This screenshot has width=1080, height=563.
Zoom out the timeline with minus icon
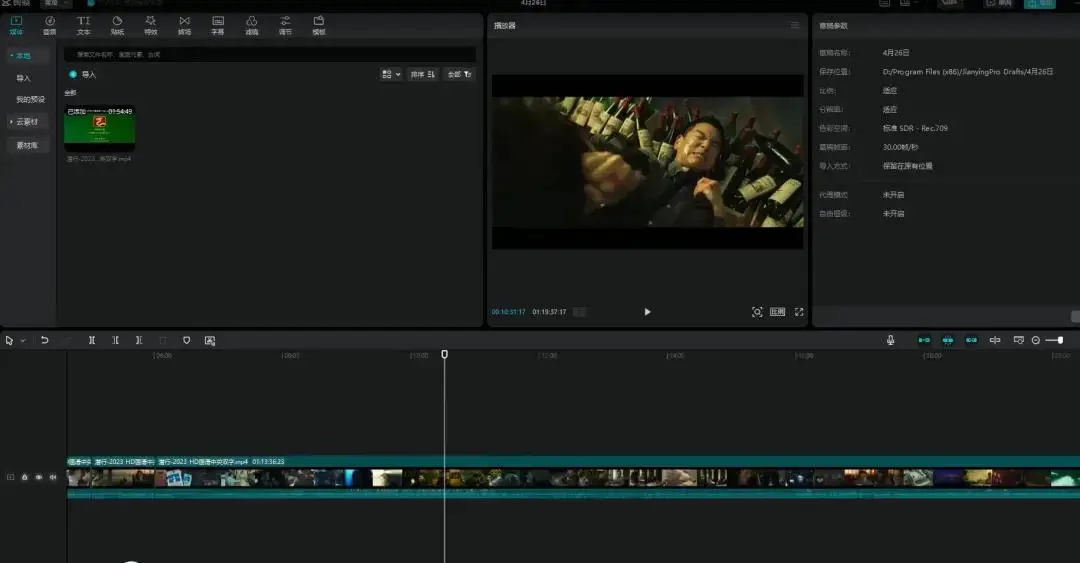click(1035, 340)
